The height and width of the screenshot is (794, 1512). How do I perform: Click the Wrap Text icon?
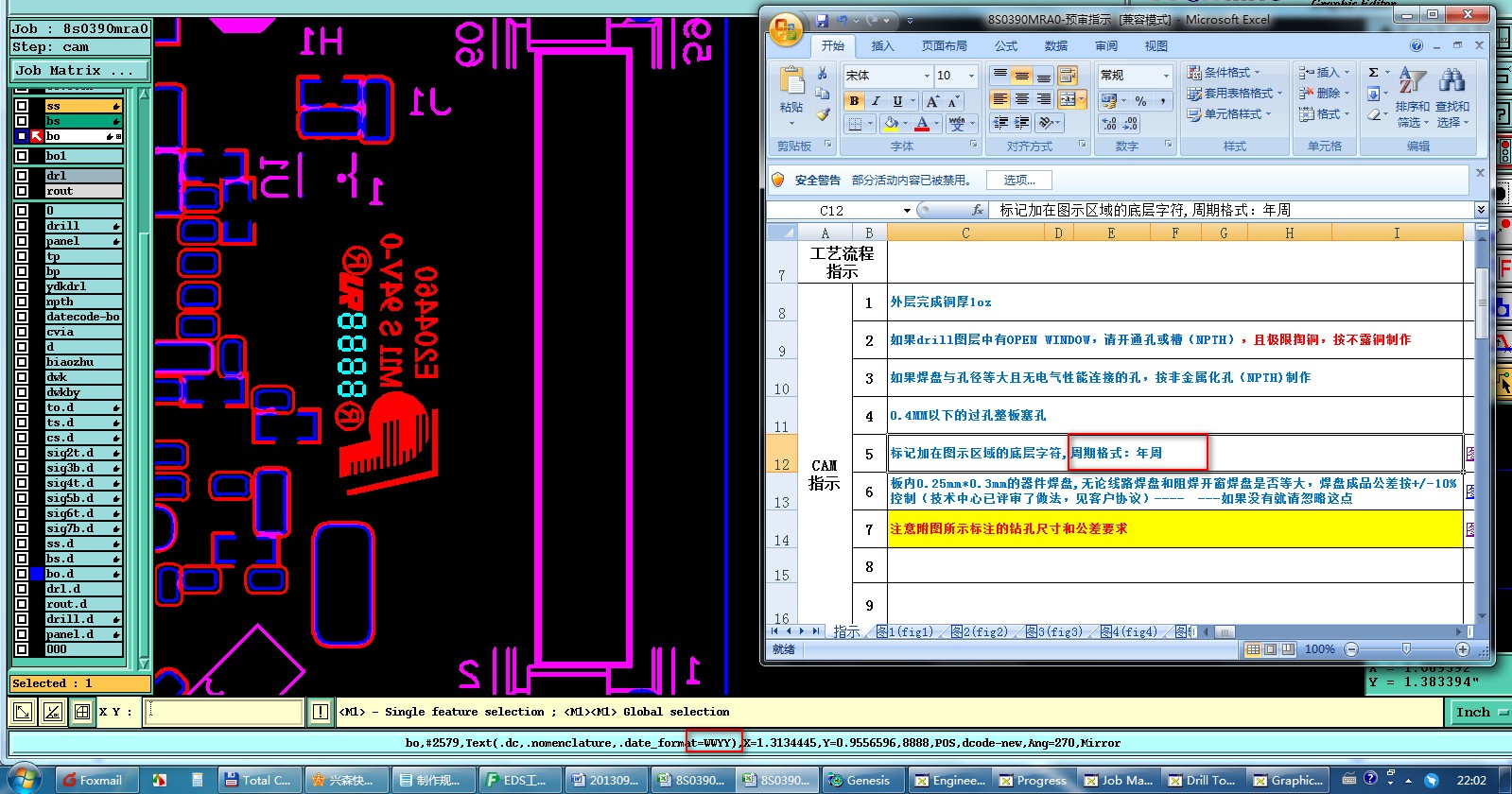pos(1068,76)
